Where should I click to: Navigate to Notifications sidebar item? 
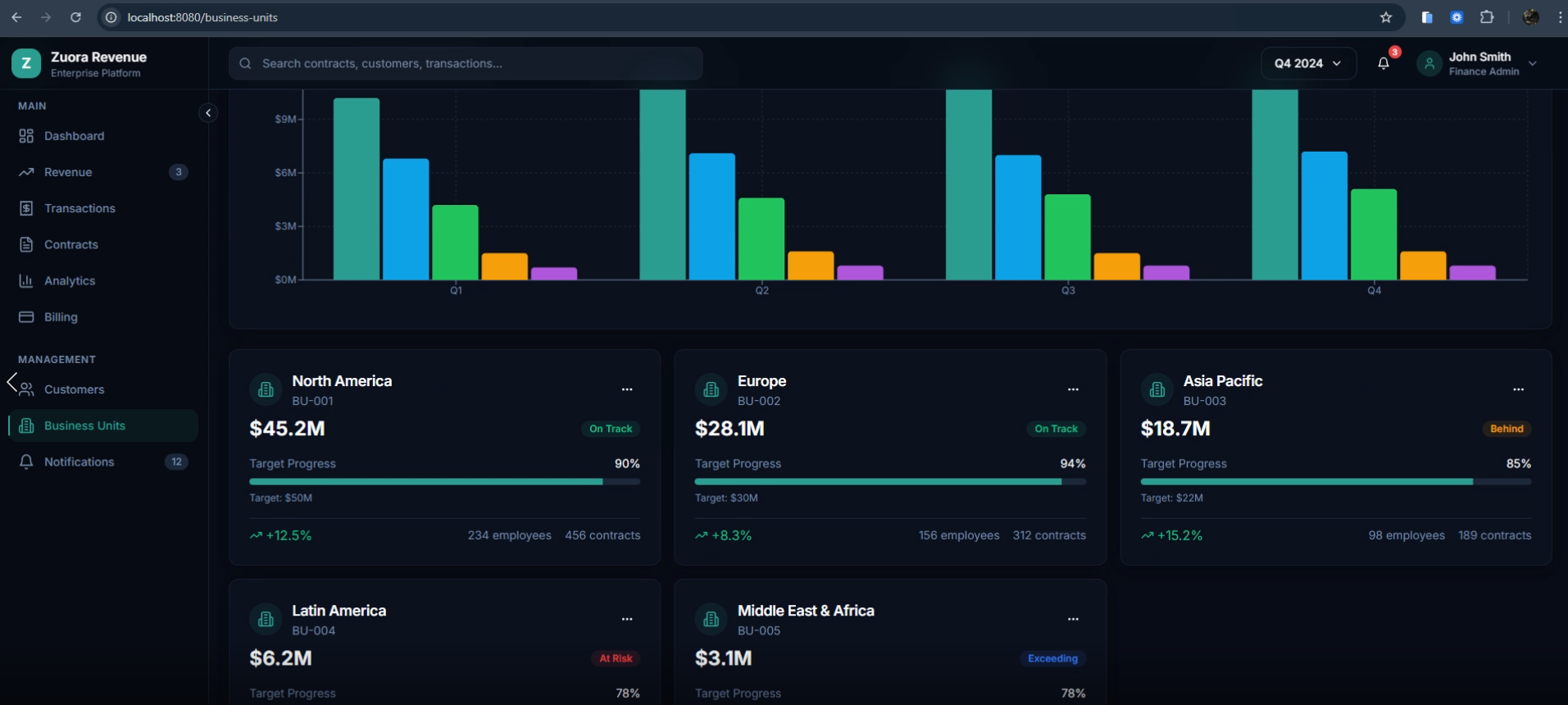pos(79,462)
